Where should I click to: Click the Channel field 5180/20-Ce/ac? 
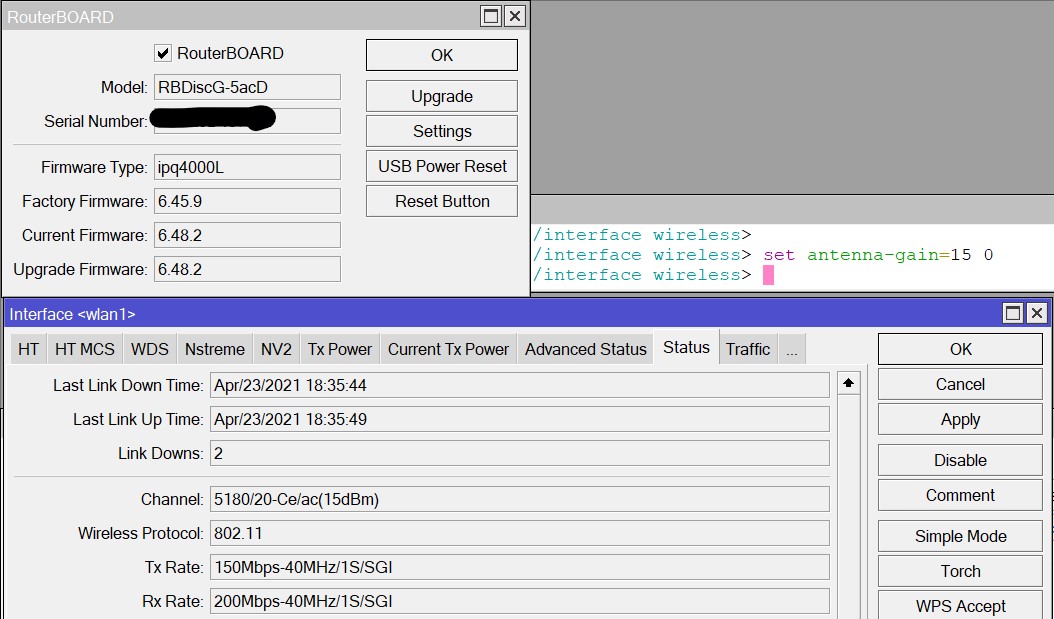click(x=520, y=499)
